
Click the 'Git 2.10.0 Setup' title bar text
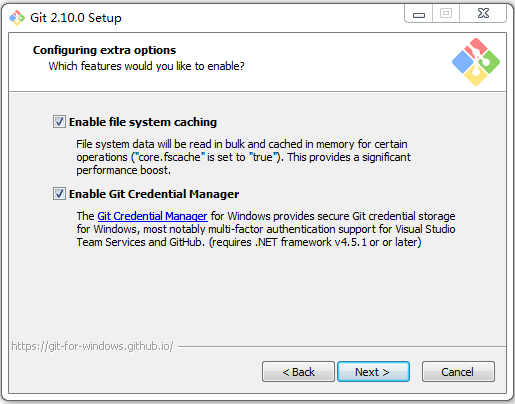(x=76, y=18)
